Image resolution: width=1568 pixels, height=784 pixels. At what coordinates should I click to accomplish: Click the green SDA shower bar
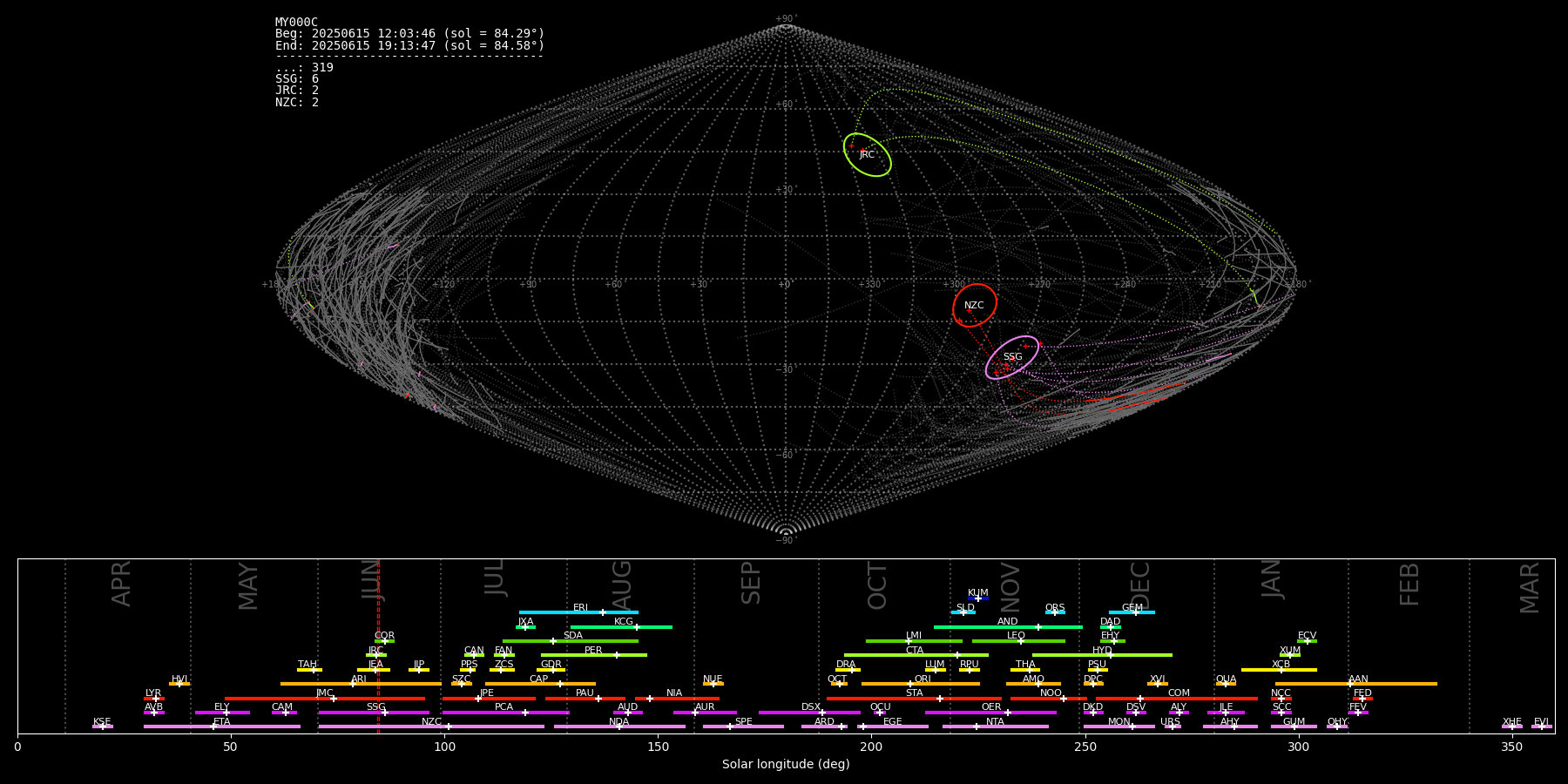[x=571, y=641]
